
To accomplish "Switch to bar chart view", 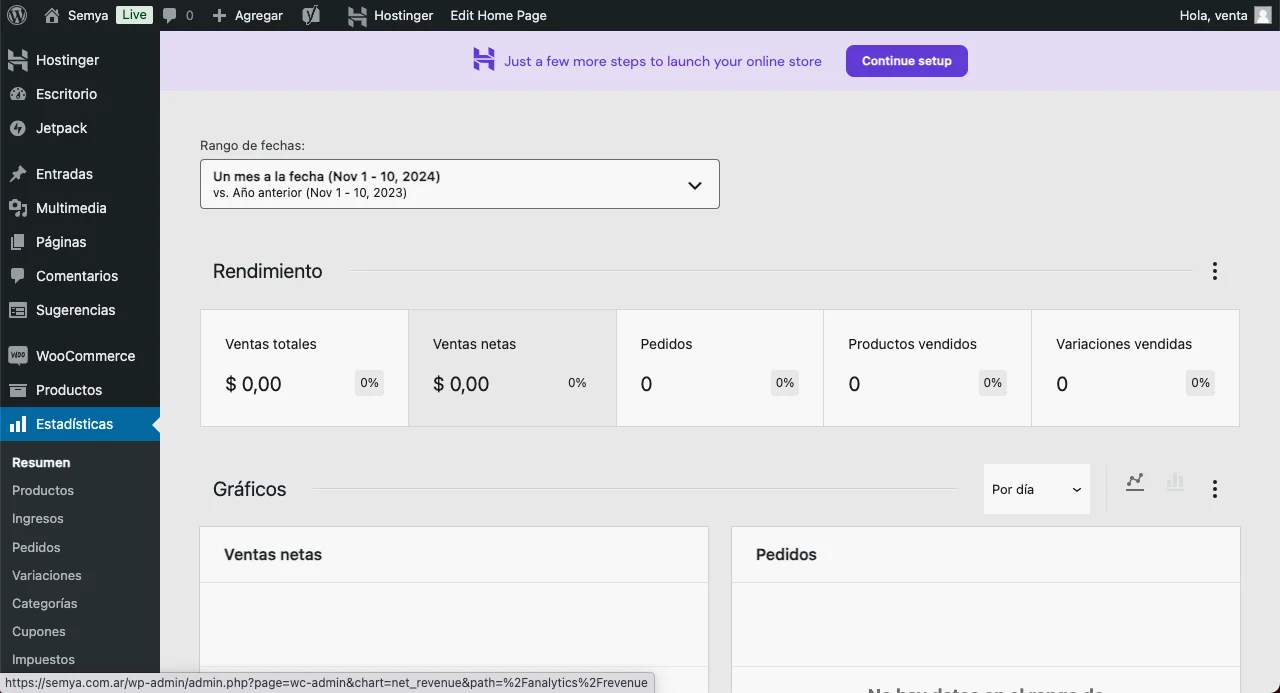I will pyautogui.click(x=1174, y=483).
